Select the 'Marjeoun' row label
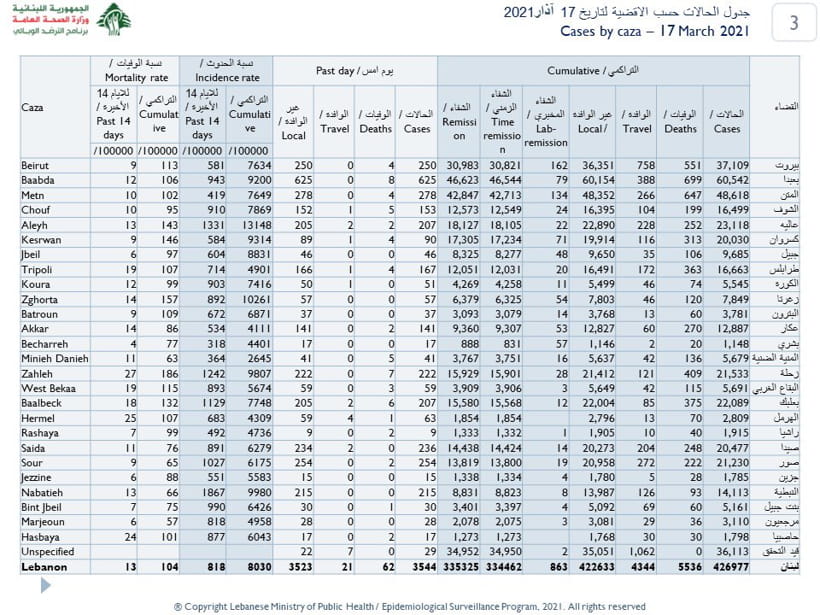 tap(43, 521)
